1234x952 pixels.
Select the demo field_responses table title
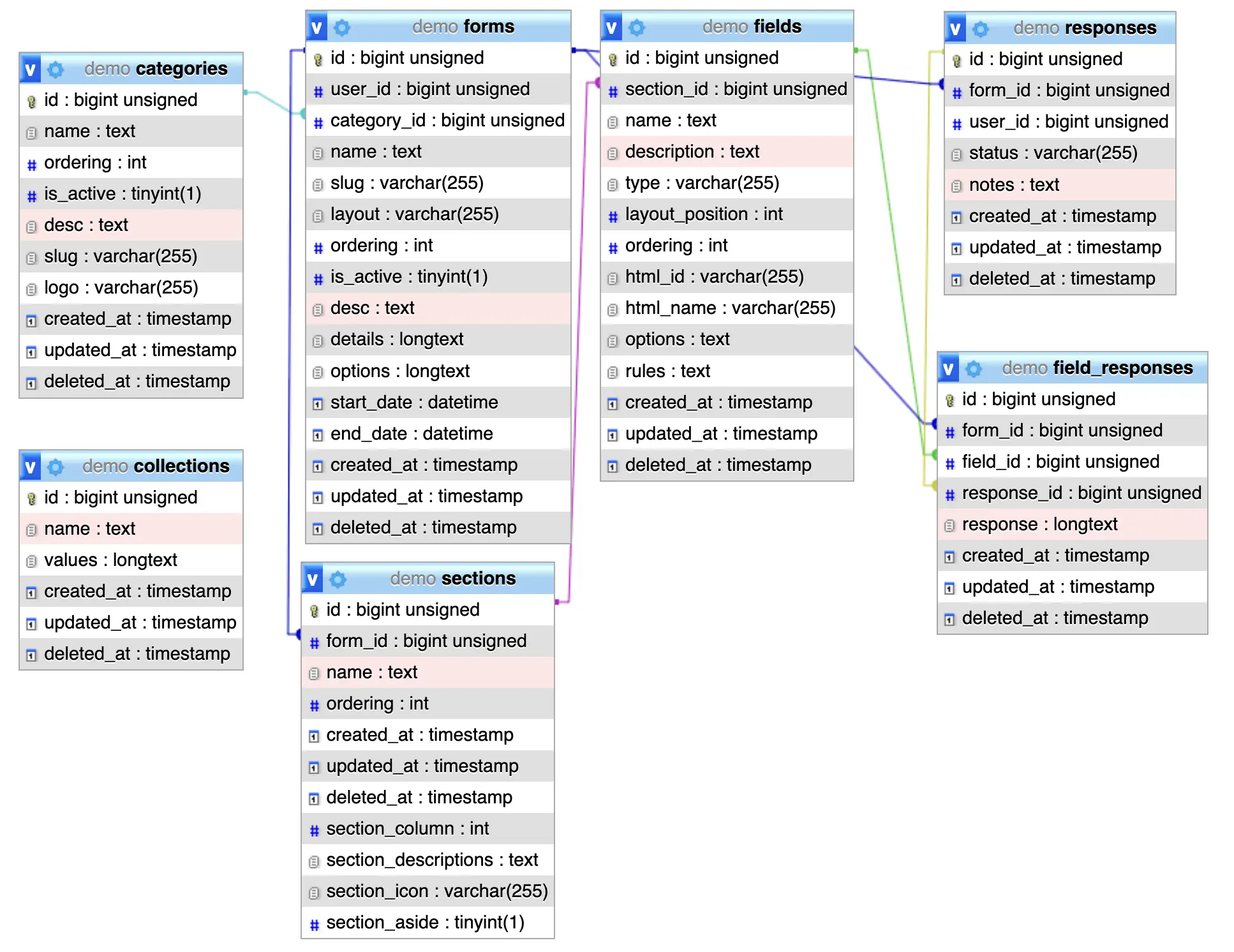1097,368
